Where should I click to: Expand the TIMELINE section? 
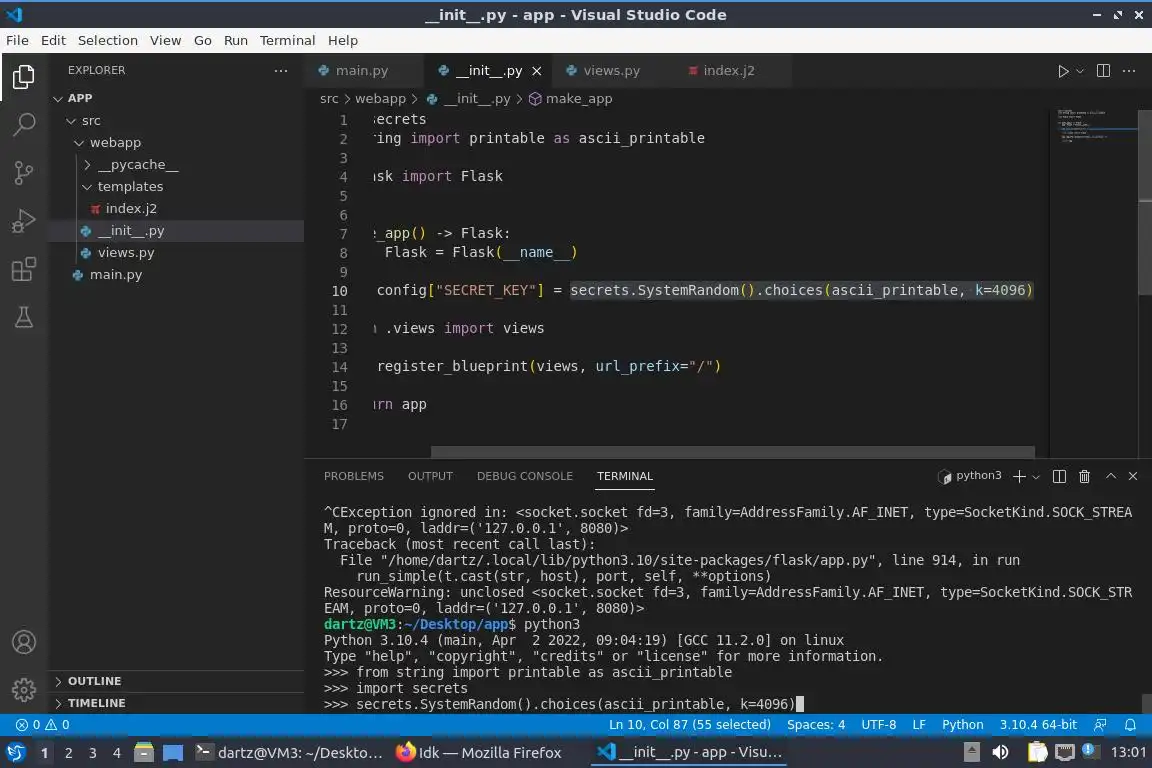pos(176,703)
